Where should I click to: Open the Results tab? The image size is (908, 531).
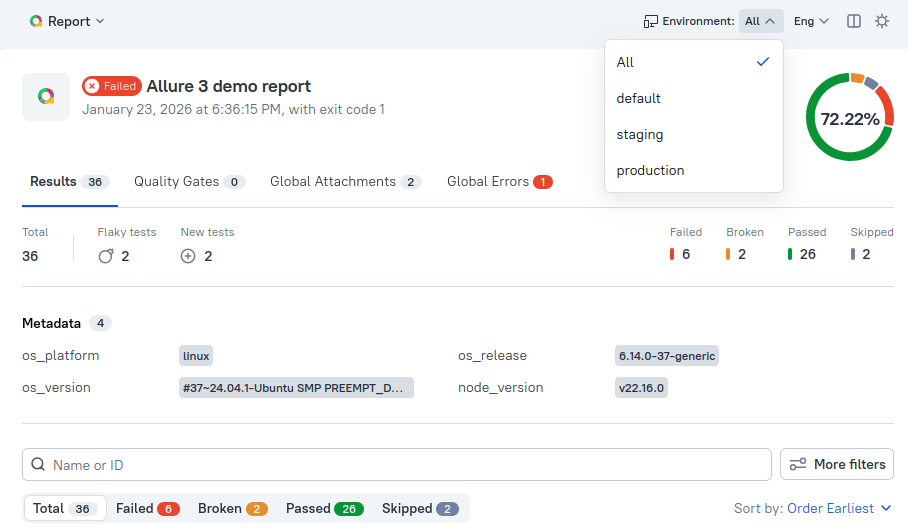(69, 182)
